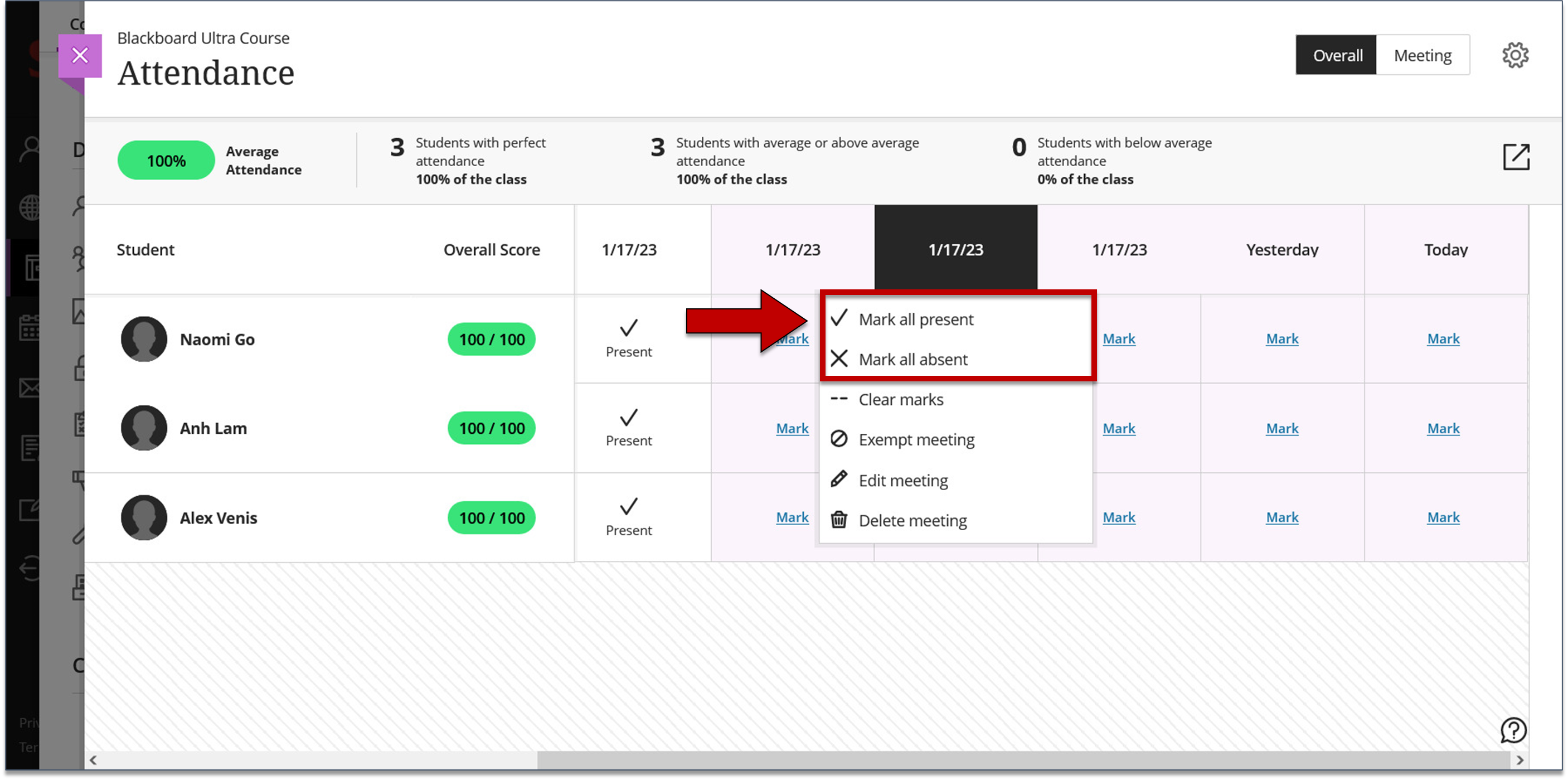This screenshot has width=1568, height=780.
Task: Click the scrollbar left arrow
Action: coord(93,759)
